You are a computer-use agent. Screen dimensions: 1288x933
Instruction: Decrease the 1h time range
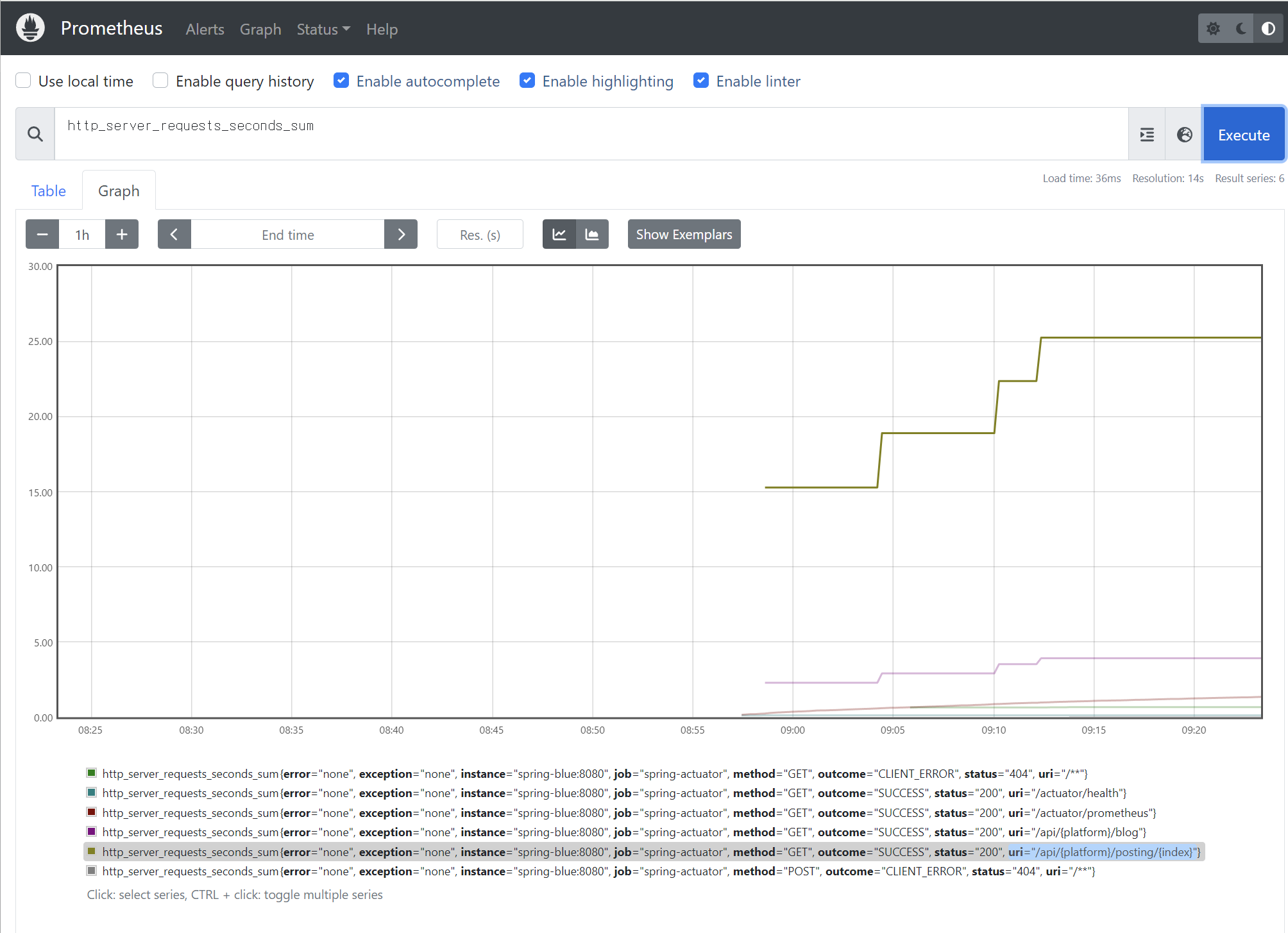(42, 235)
